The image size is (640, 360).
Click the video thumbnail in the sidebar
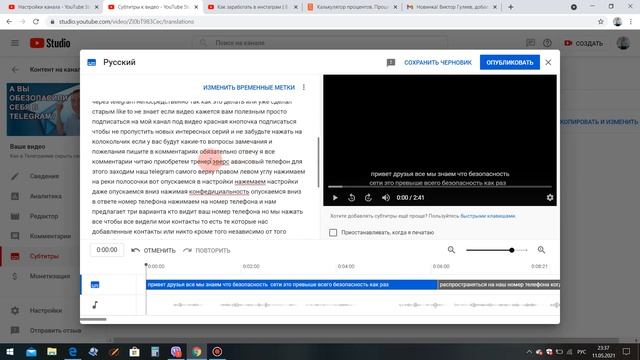[x=43, y=109]
